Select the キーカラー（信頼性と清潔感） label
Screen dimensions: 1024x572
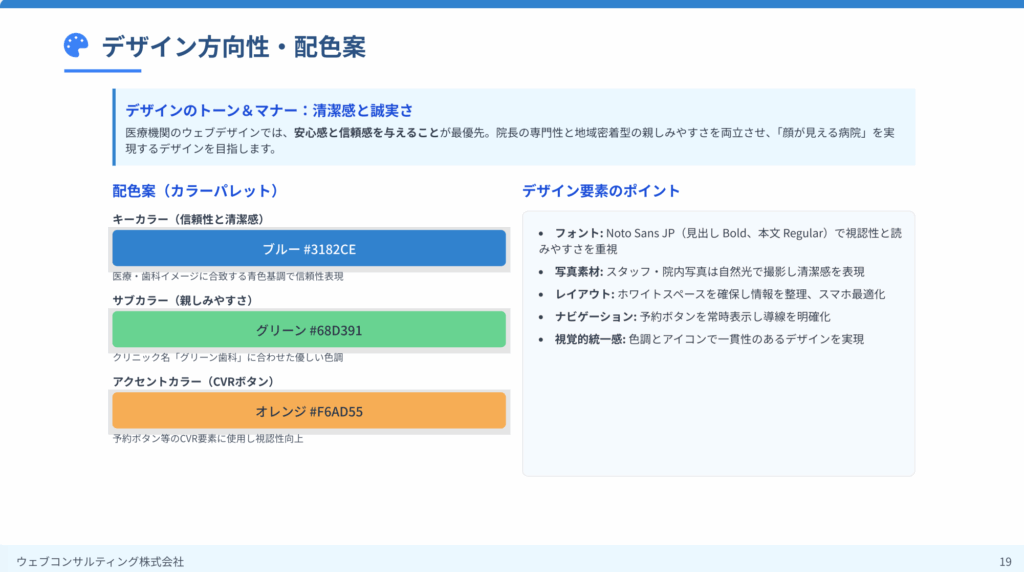pos(188,219)
